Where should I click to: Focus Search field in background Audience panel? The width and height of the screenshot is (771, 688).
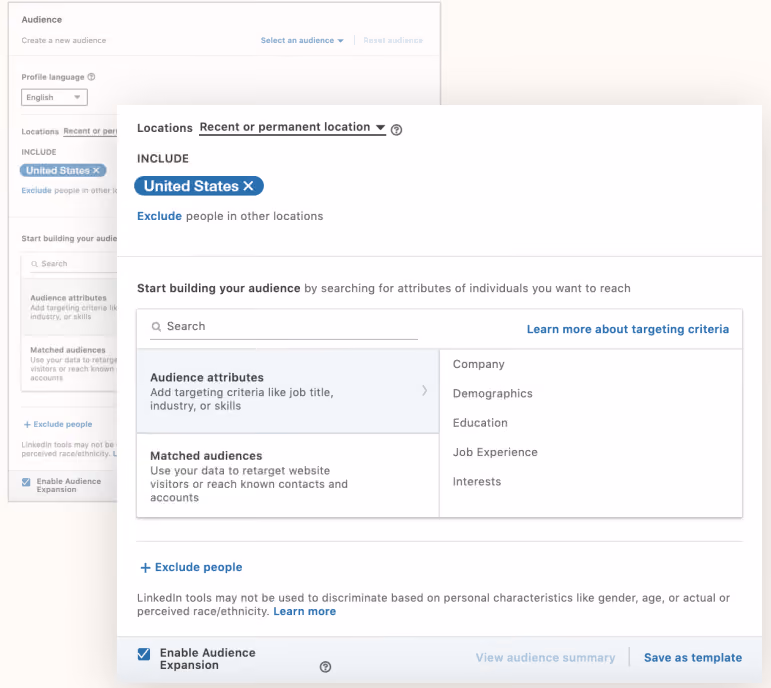point(74,264)
